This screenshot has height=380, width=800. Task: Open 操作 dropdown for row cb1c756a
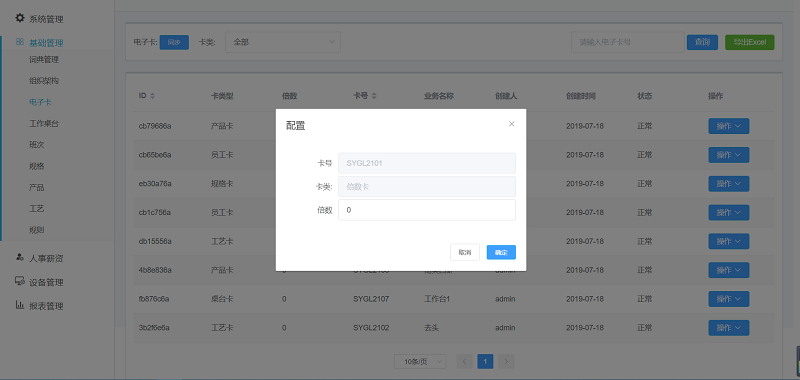[729, 212]
